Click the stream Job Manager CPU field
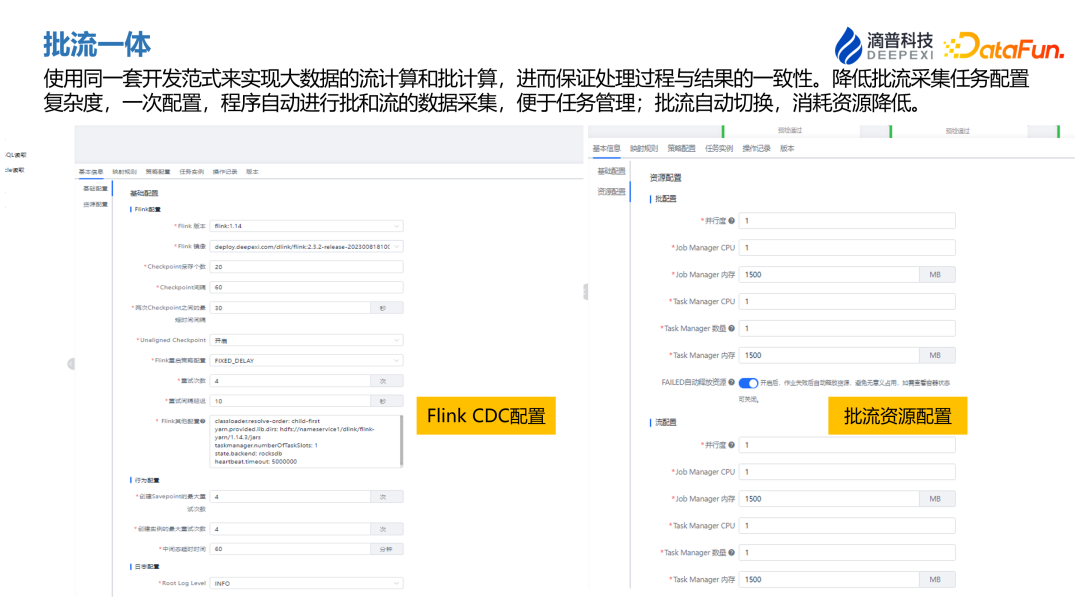 pyautogui.click(x=847, y=472)
